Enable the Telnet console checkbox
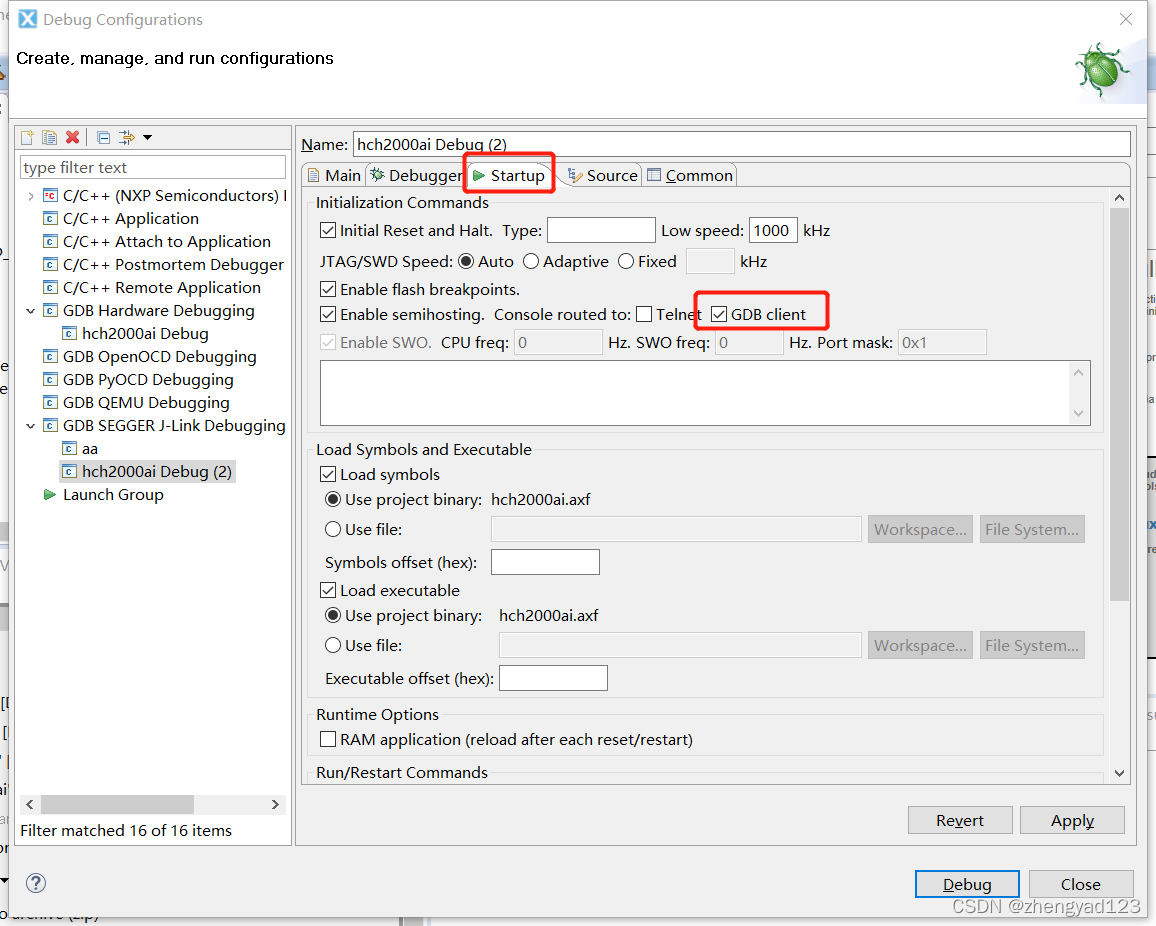Image resolution: width=1156 pixels, height=926 pixels. pyautogui.click(x=644, y=315)
